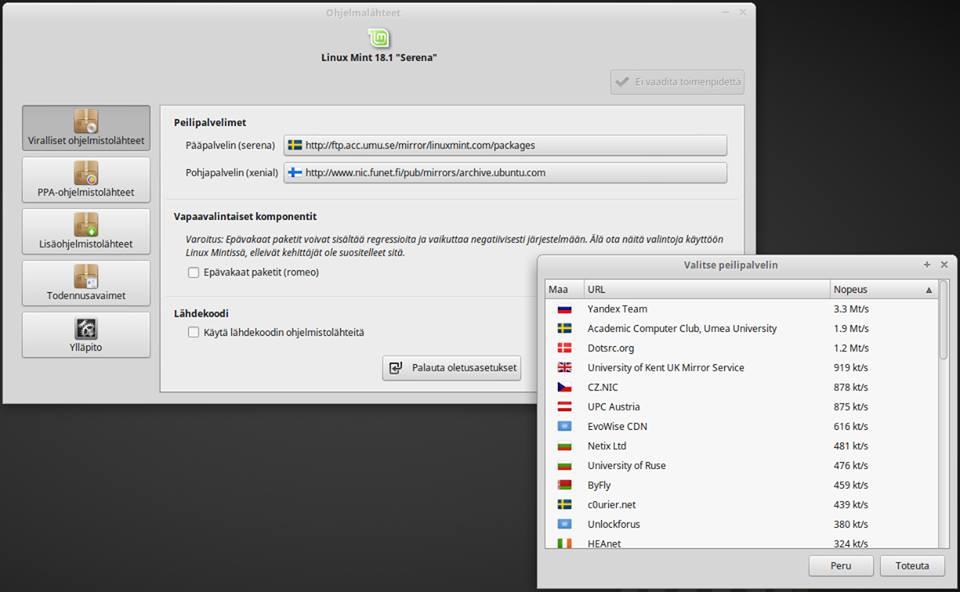Click the 1.9 Mt/s speed value
The width and height of the screenshot is (960, 592).
coord(851,329)
